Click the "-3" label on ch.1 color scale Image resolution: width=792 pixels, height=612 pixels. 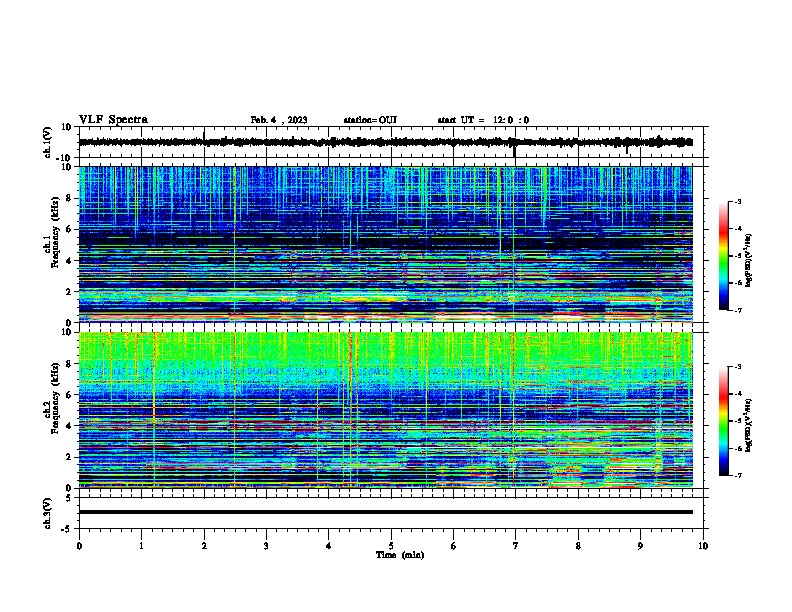pyautogui.click(x=737, y=201)
